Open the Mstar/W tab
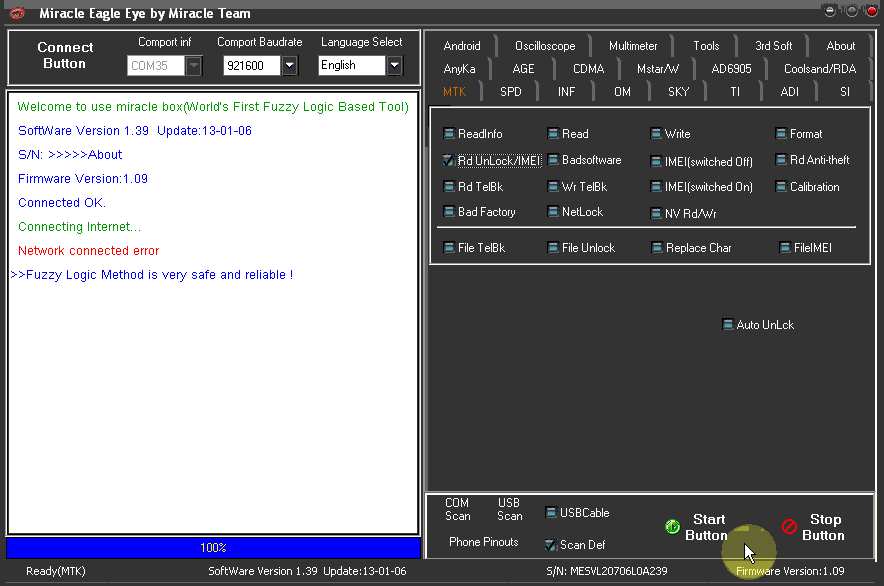 click(658, 69)
